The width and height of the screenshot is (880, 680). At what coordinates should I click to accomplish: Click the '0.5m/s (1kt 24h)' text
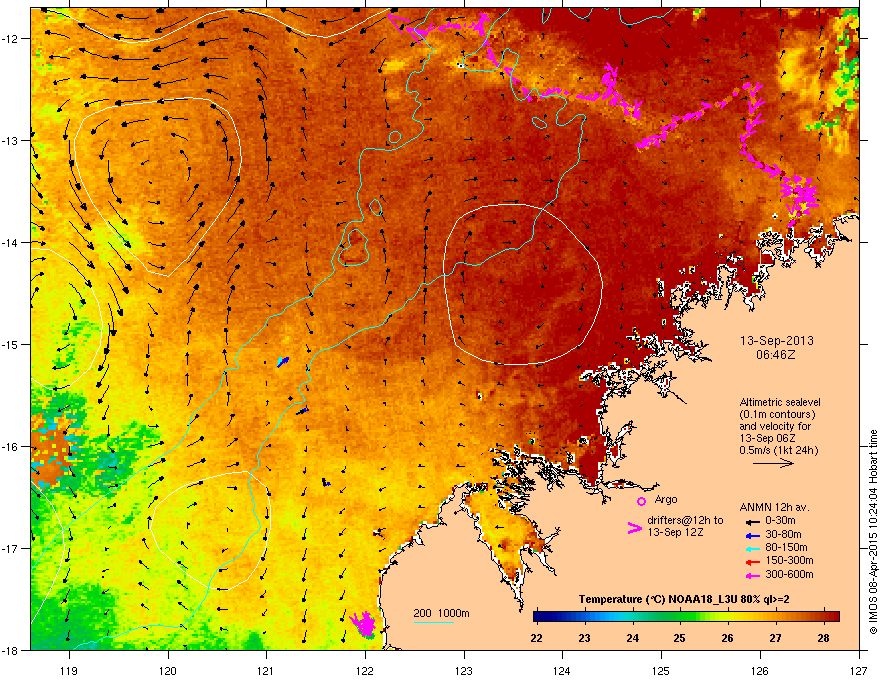pos(778,450)
